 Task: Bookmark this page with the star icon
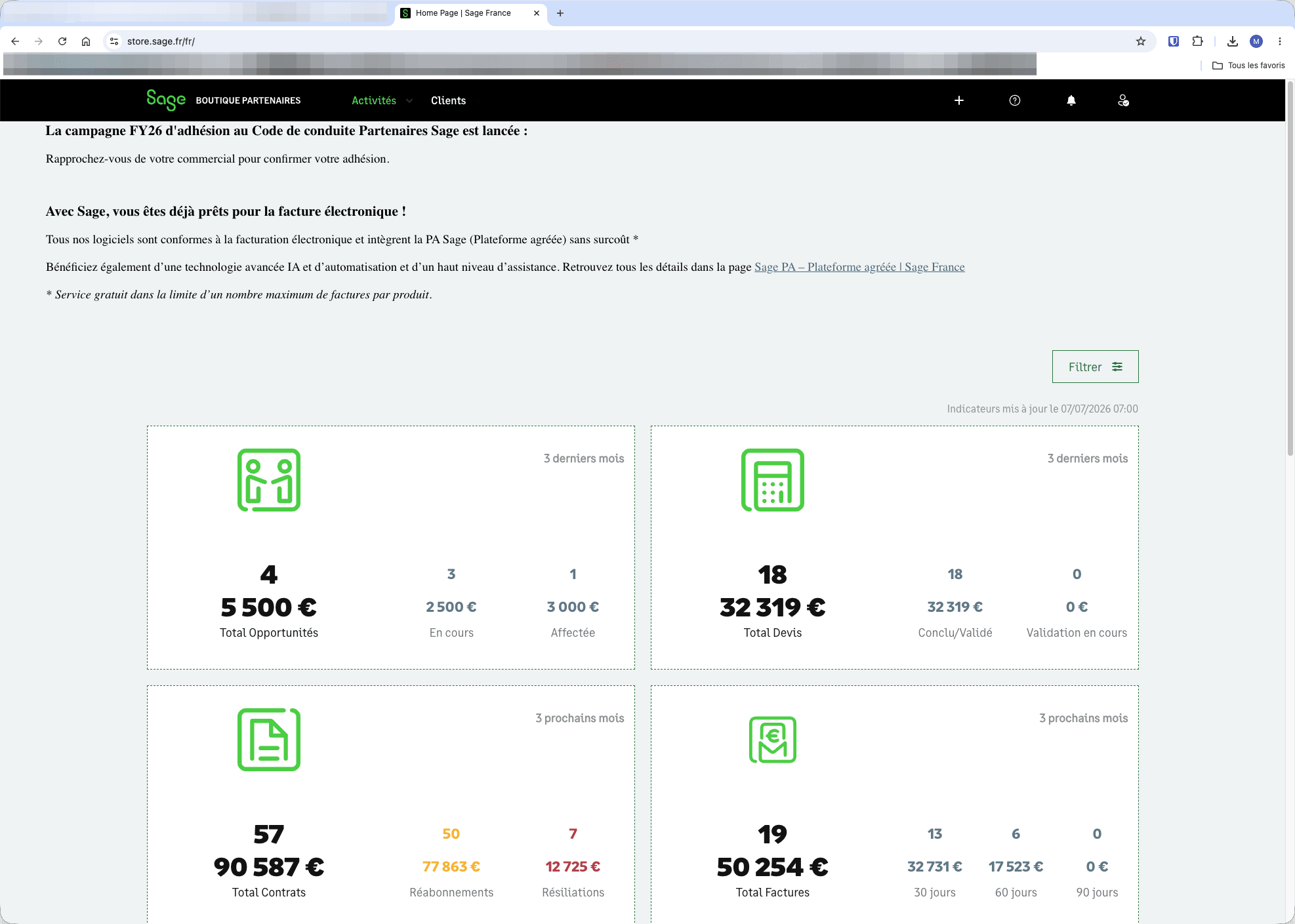tap(1141, 41)
